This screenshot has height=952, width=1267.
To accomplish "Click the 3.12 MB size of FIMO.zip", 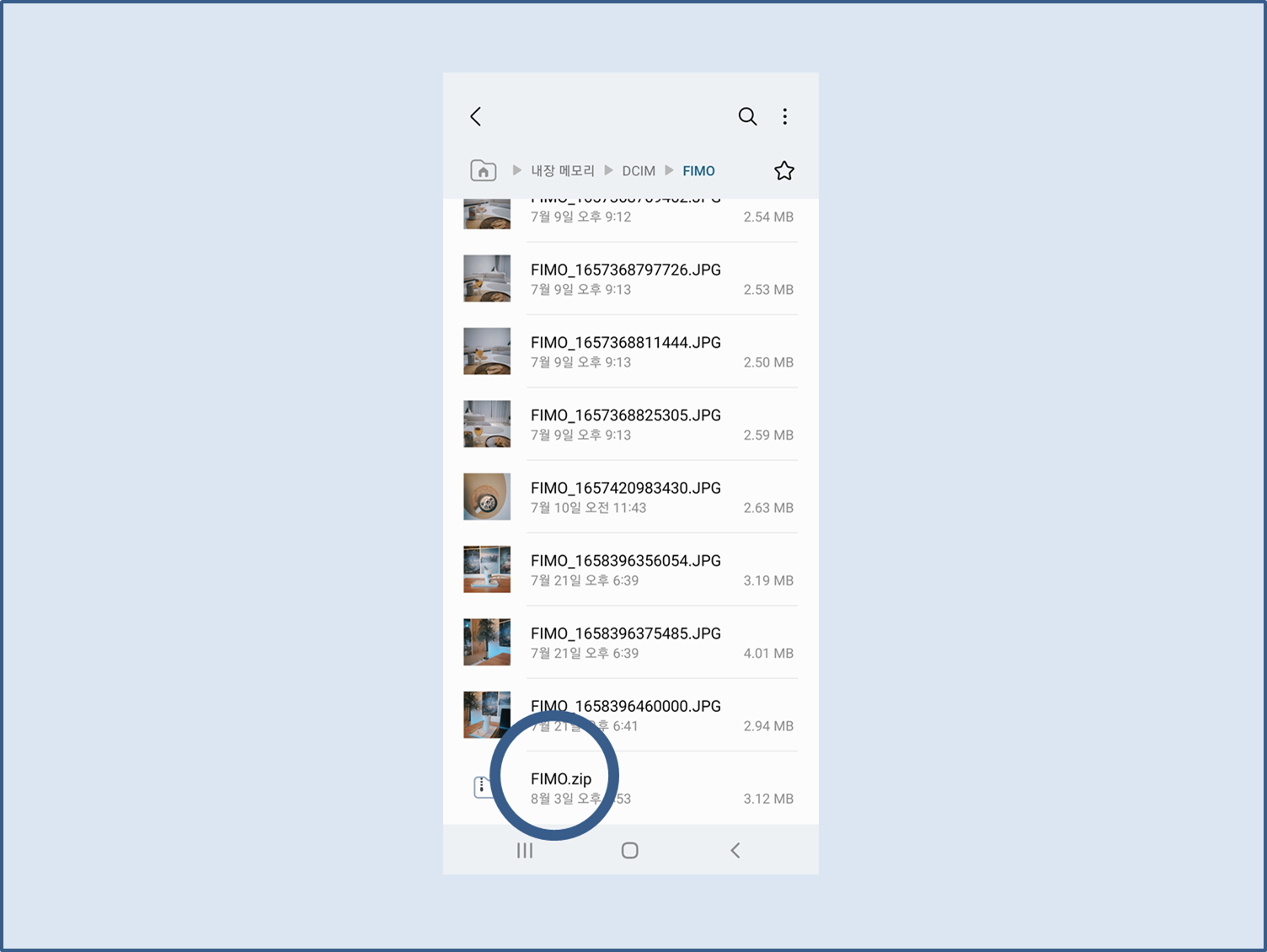I will point(768,799).
